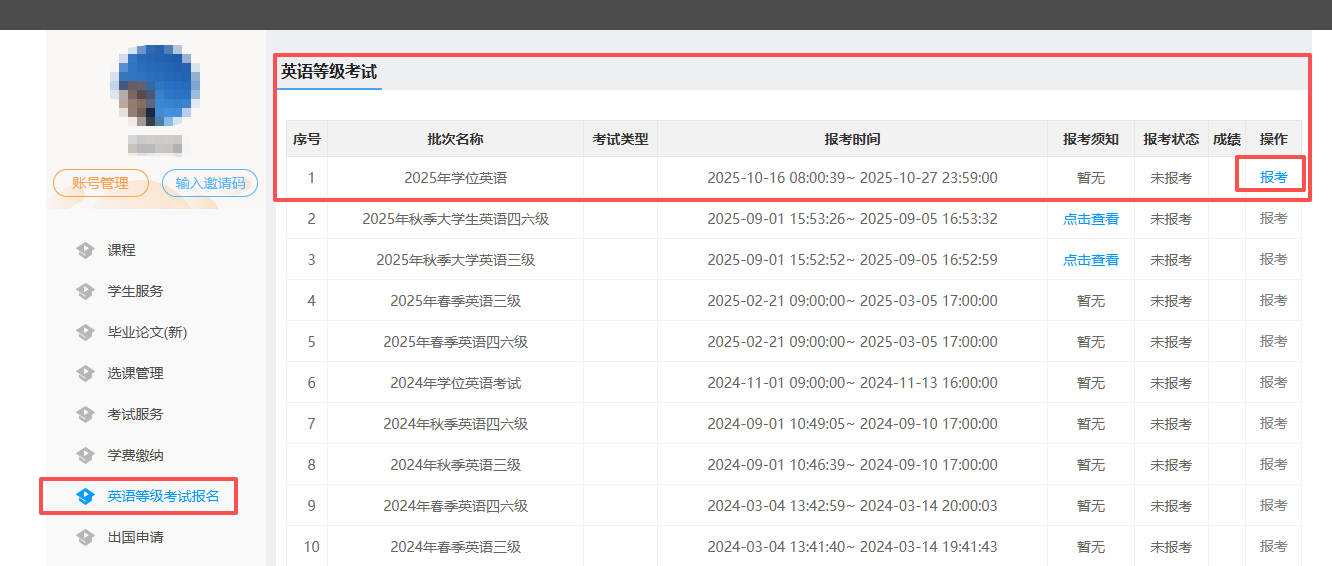Image resolution: width=1332 pixels, height=566 pixels.
Task: Click the icon next to 学费缴纳
Action: [x=85, y=455]
